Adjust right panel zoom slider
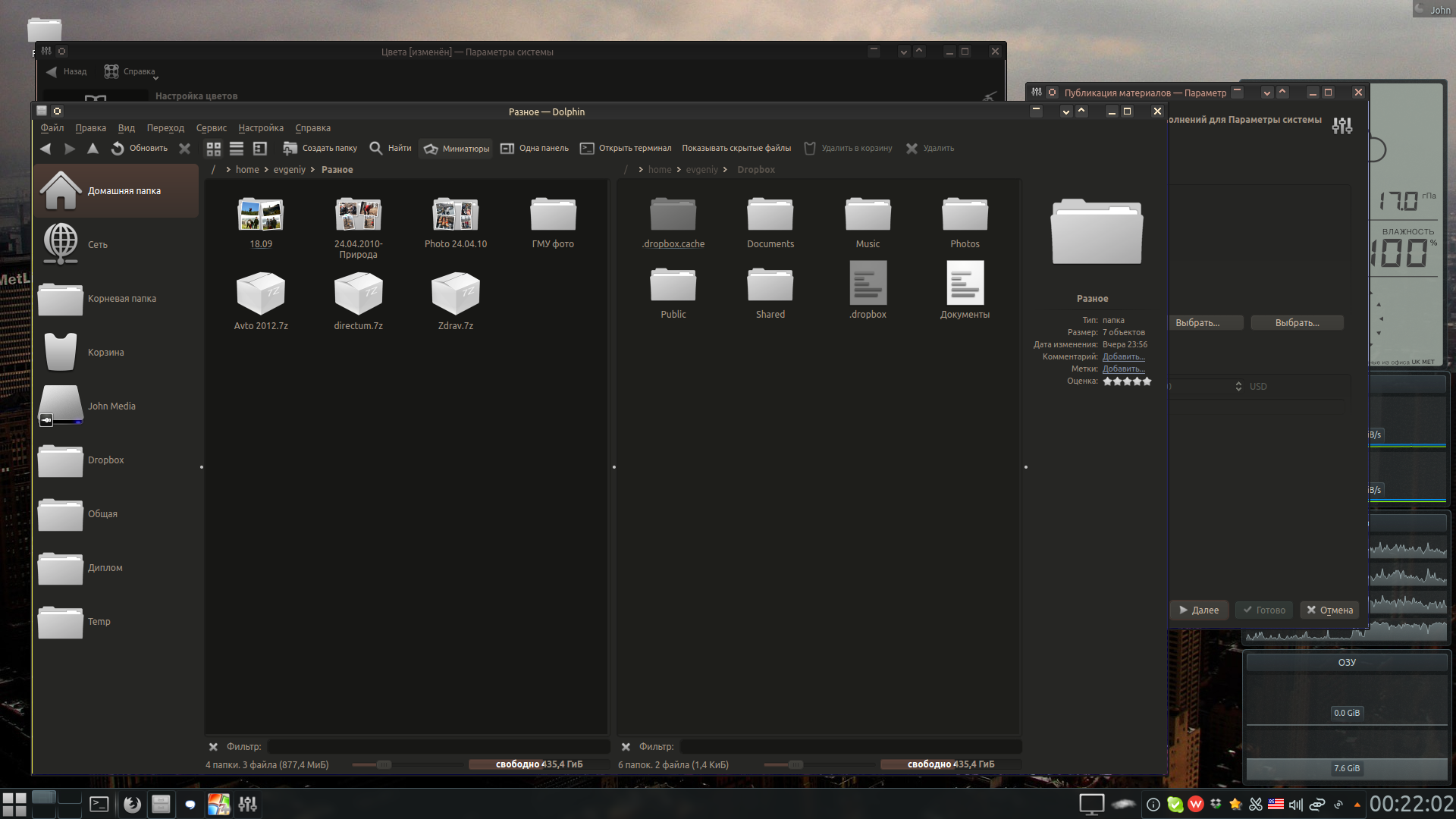 point(795,764)
